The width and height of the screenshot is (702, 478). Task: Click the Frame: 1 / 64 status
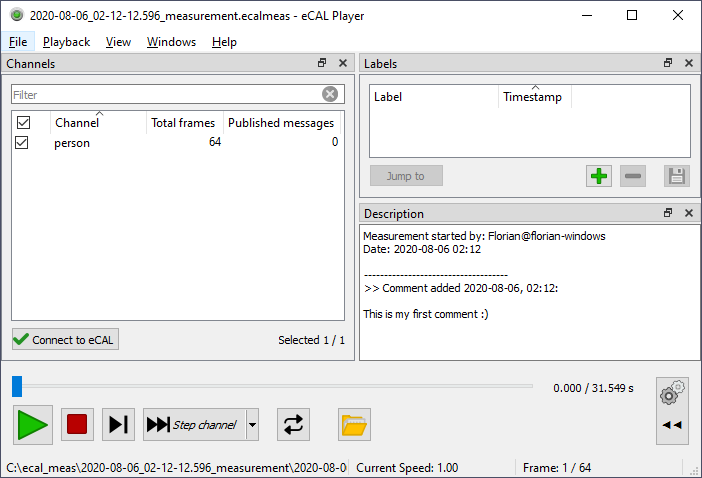click(556, 468)
